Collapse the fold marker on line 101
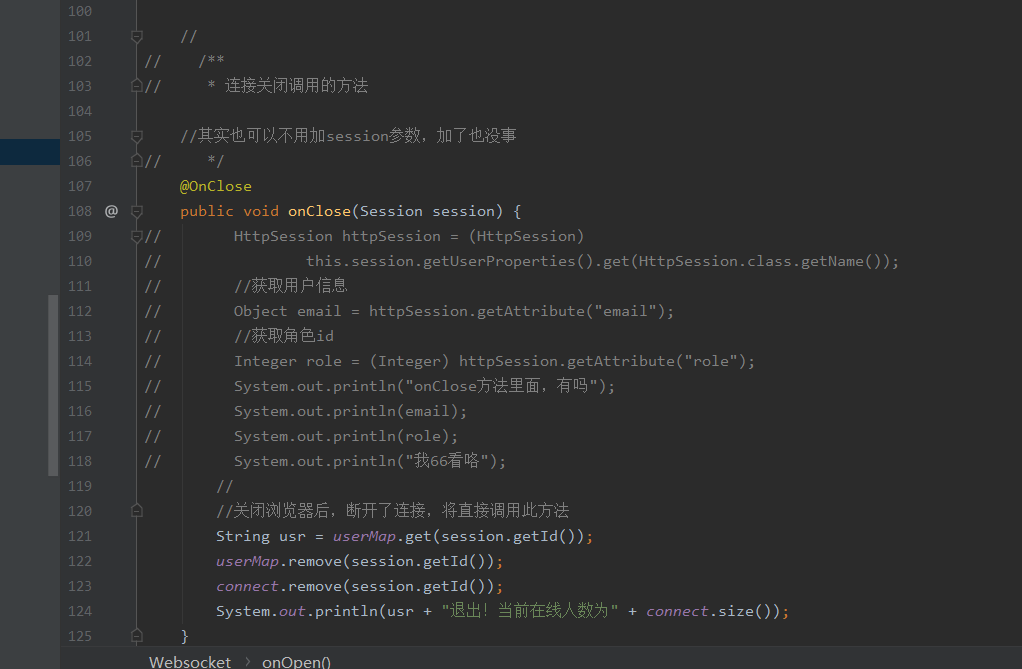1022x669 pixels. pyautogui.click(x=137, y=37)
